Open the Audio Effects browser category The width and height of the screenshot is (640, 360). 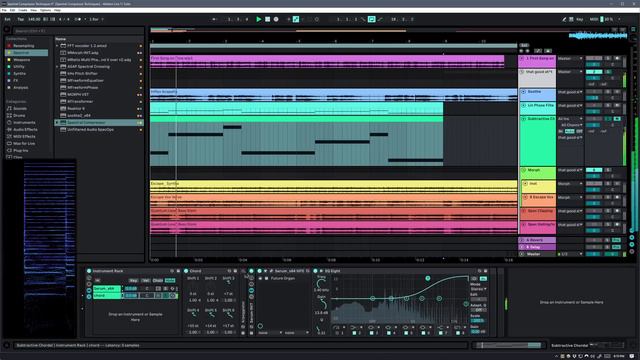tap(25, 129)
